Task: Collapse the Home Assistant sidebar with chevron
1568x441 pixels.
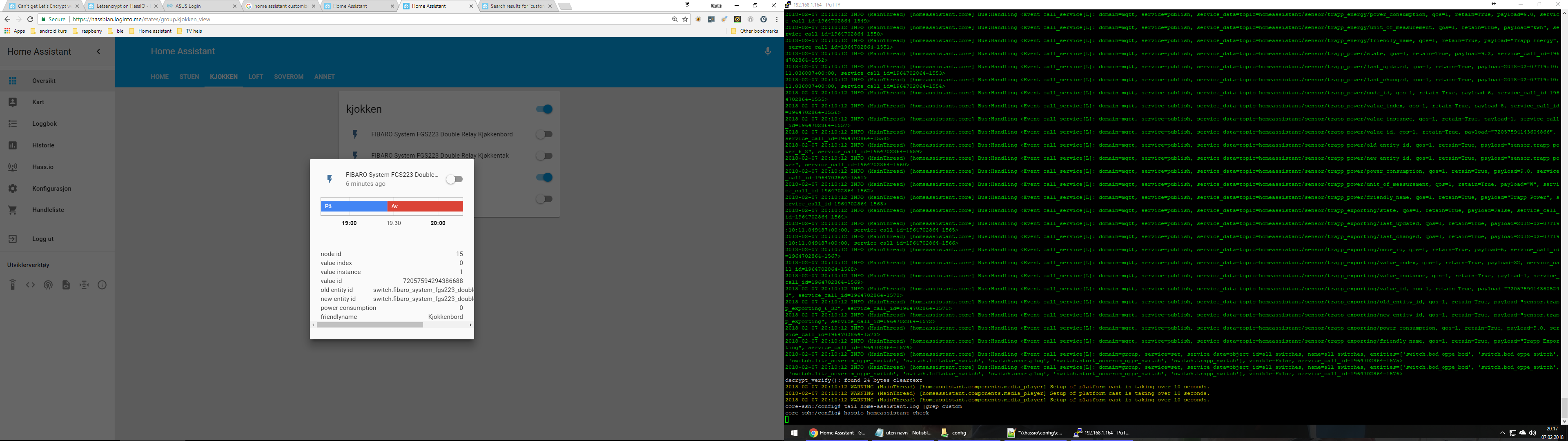Action: tap(98, 51)
